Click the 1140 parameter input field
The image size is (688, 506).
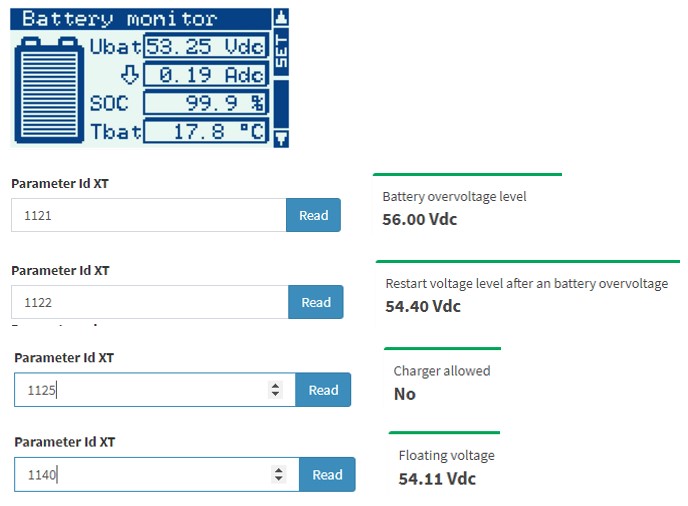pos(157,474)
